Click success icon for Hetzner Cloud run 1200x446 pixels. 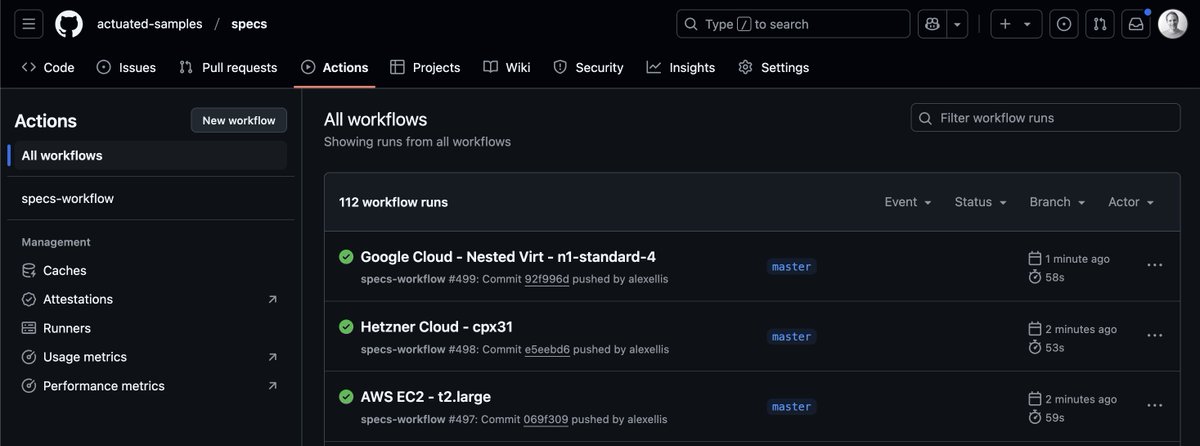[x=346, y=327]
